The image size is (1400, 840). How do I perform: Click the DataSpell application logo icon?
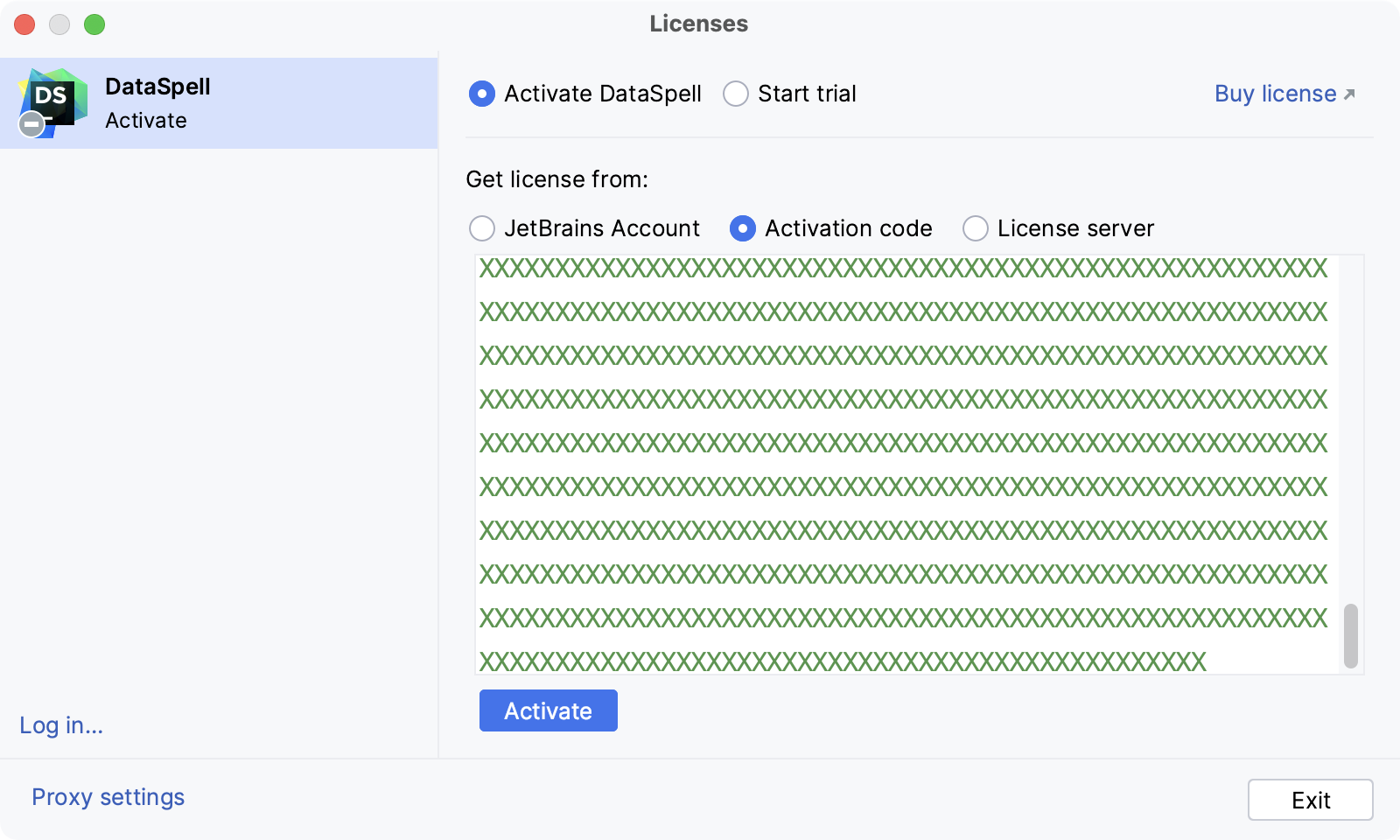(x=54, y=98)
